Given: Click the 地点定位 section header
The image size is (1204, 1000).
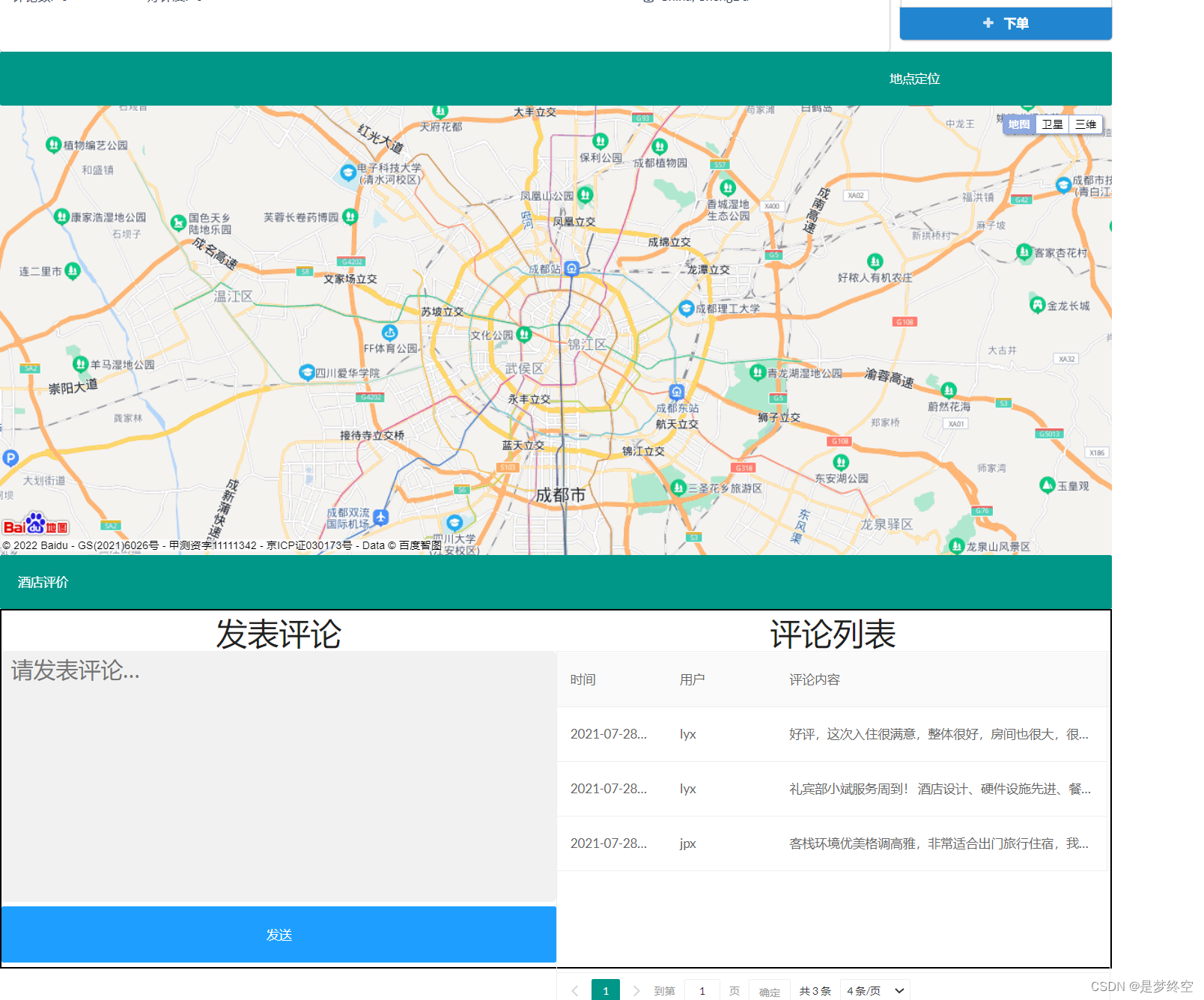Looking at the screenshot, I should pyautogui.click(x=914, y=79).
